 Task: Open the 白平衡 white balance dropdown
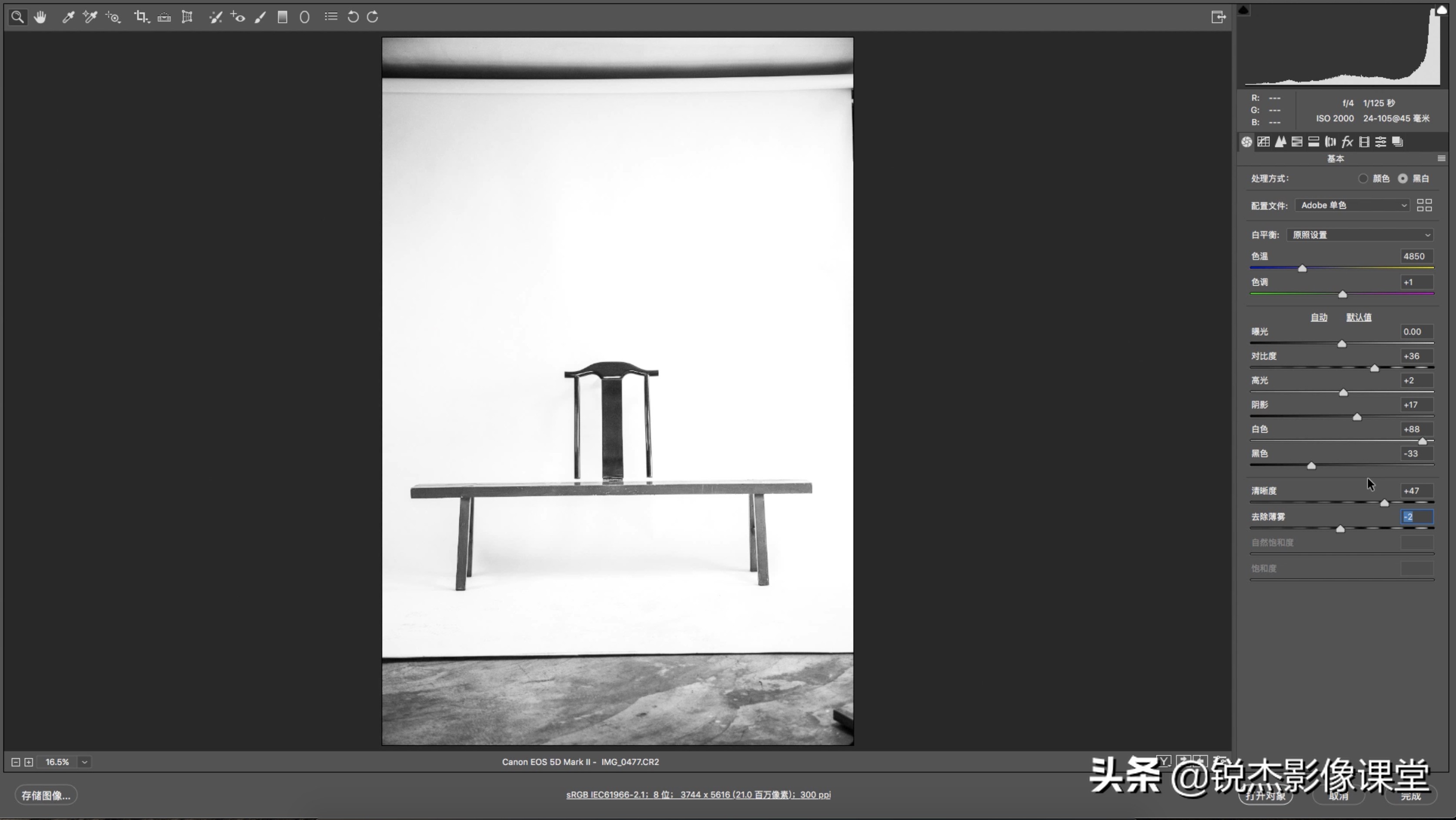click(x=1360, y=234)
